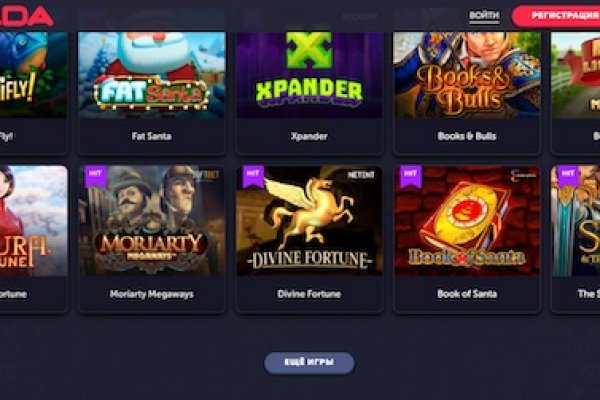Click the Divine Fortune title text
The height and width of the screenshot is (400, 600).
(309, 294)
